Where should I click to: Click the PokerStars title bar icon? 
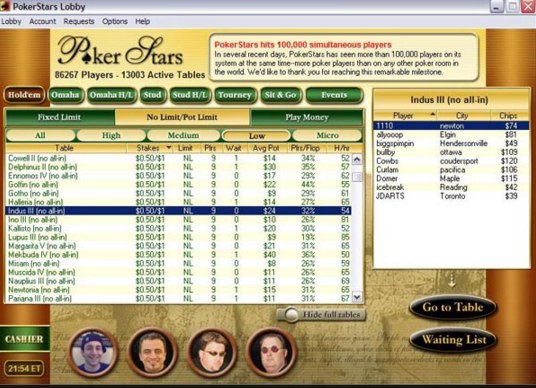(5, 6)
